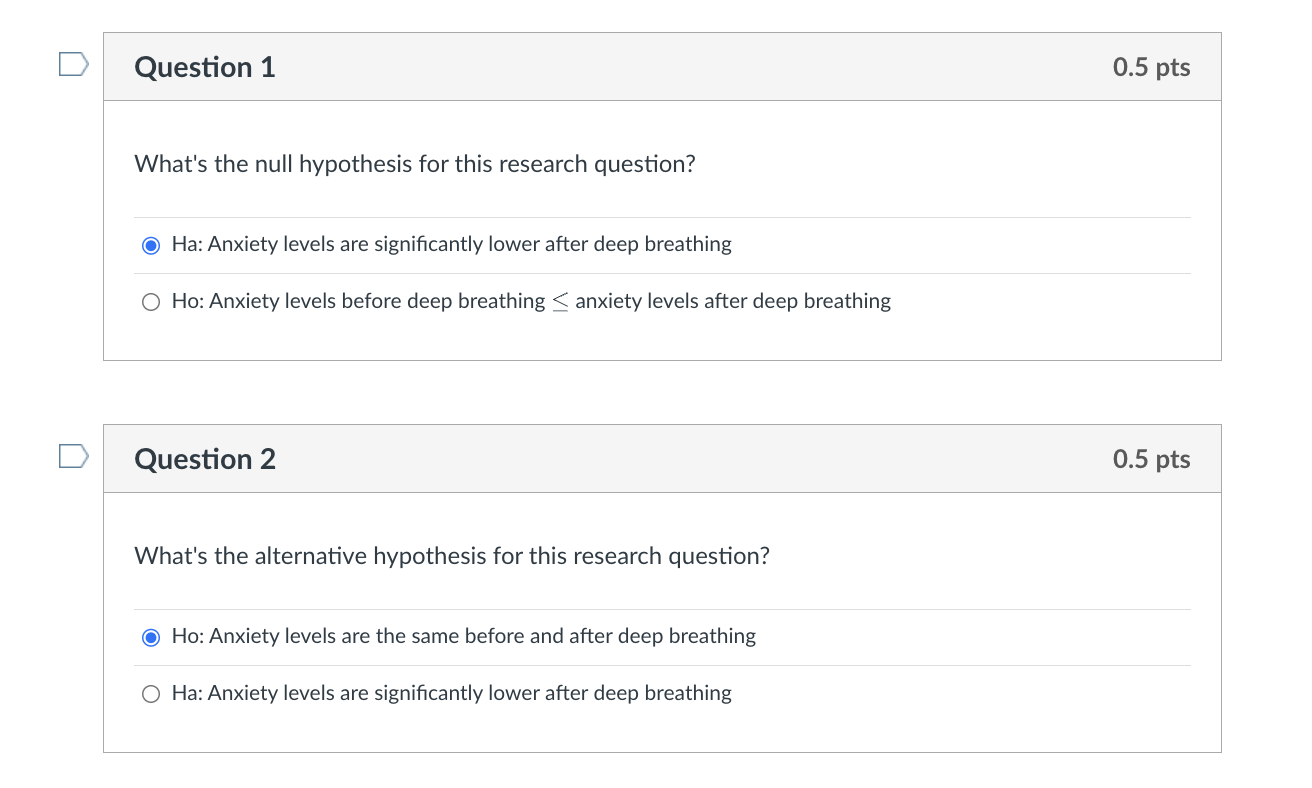The image size is (1312, 788).
Task: Click the less-than-or-equal symbol in Question 1
Action: [560, 302]
